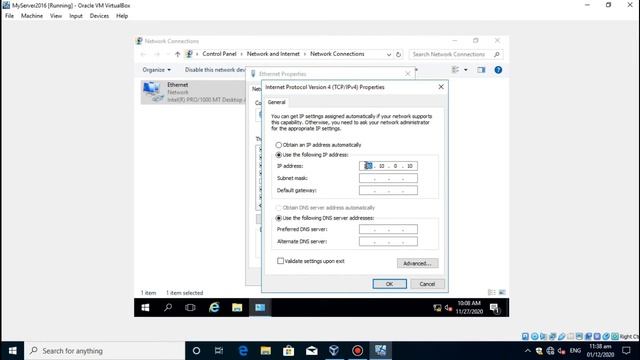Select the General tab in IPv4 Properties

(276, 102)
